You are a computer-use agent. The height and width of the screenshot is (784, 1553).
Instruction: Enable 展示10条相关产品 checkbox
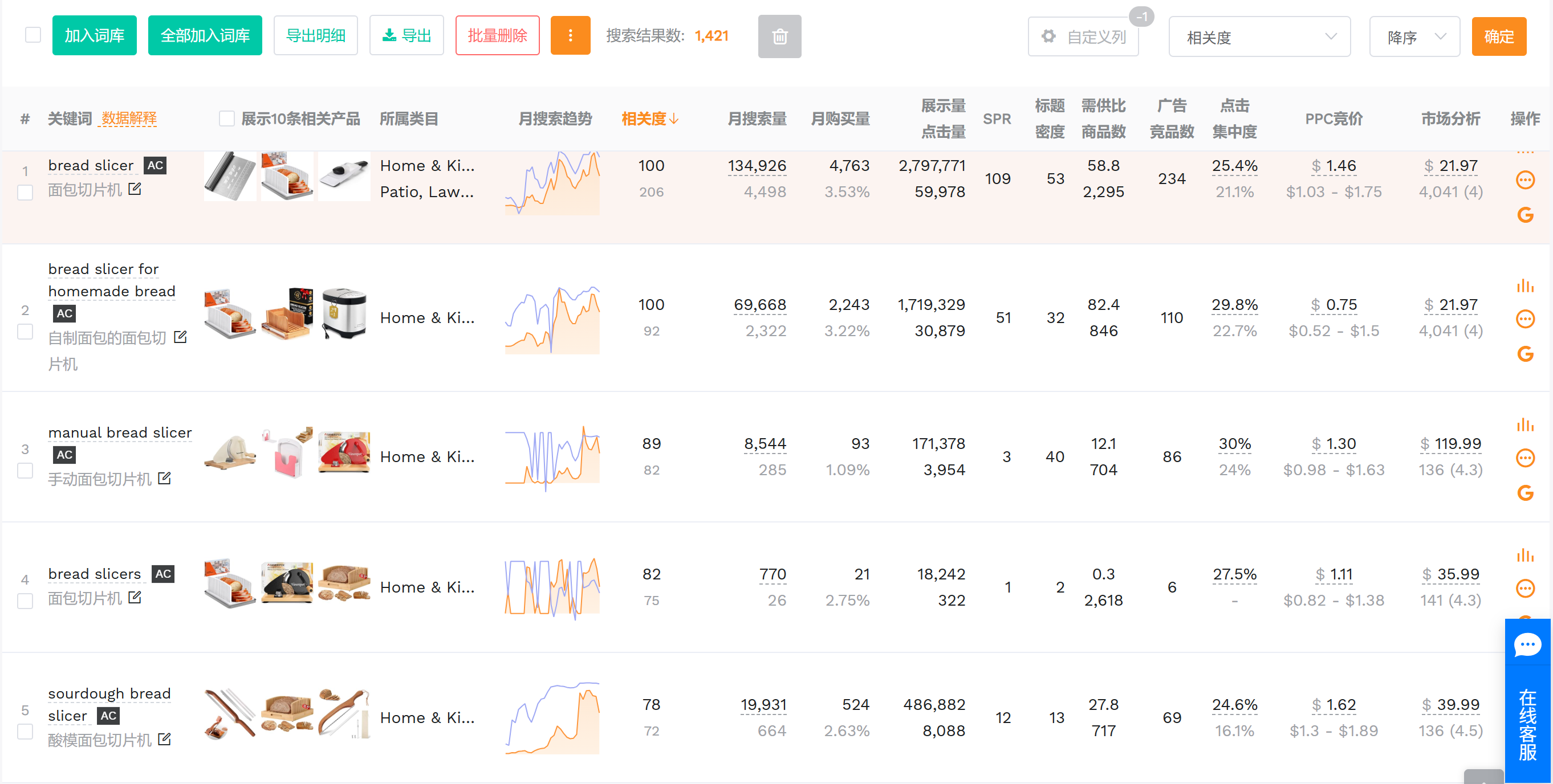click(227, 119)
